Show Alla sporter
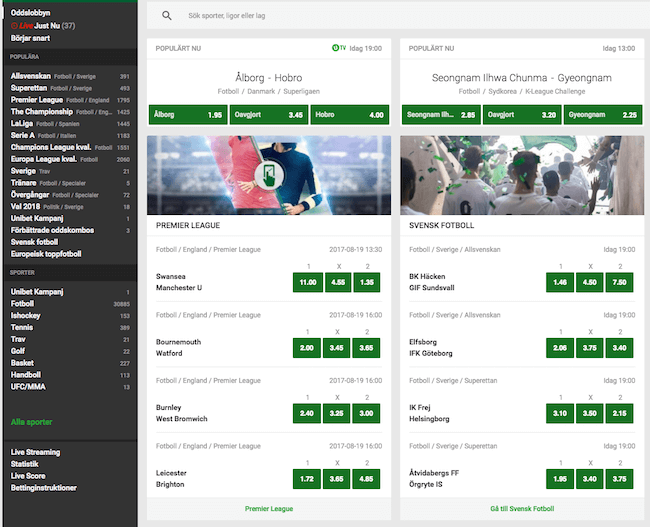The height and width of the screenshot is (527, 650). click(32, 422)
